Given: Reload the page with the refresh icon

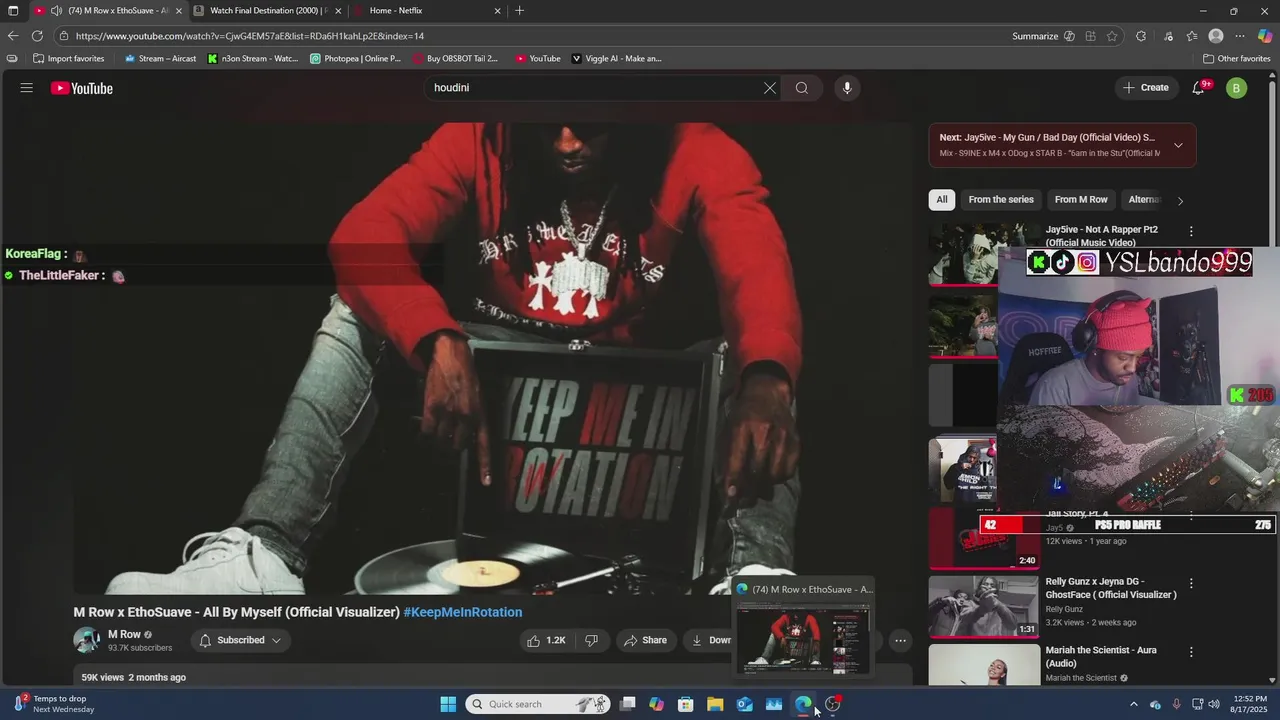Looking at the screenshot, I should pyautogui.click(x=39, y=36).
